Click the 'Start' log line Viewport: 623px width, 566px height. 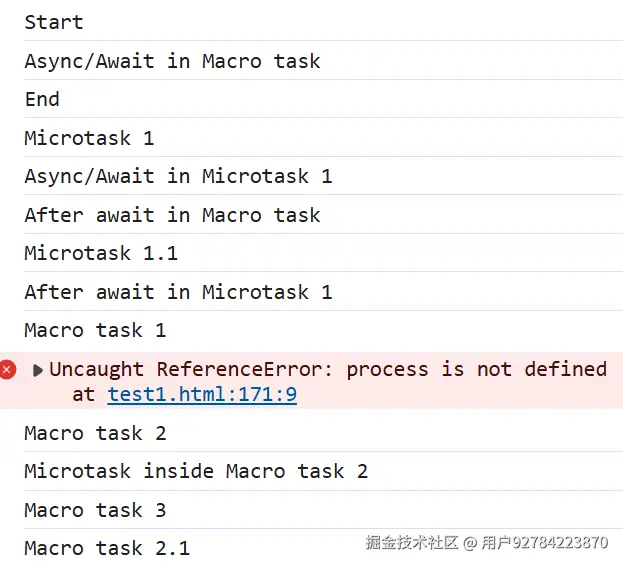pyautogui.click(x=54, y=22)
